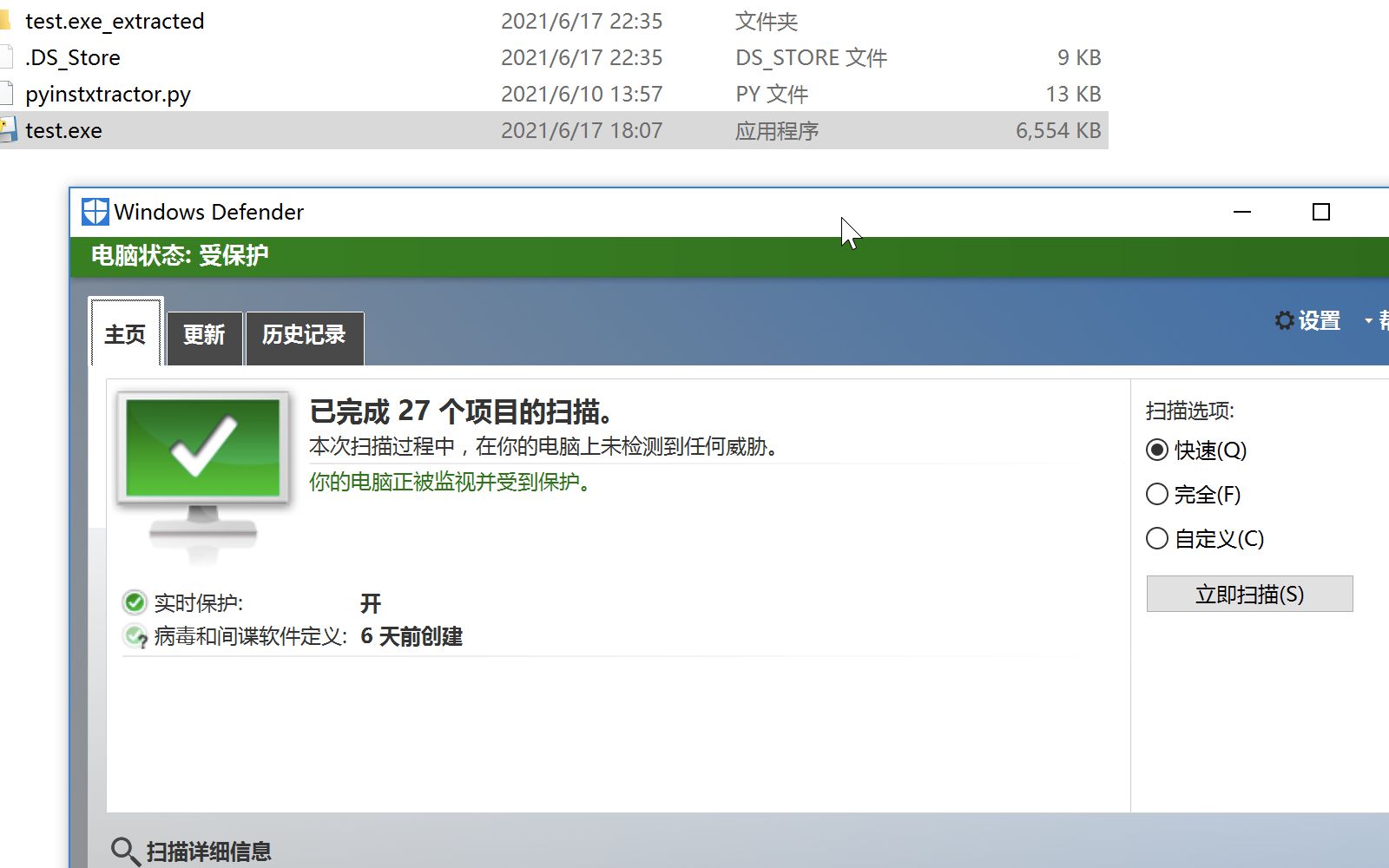Click the 9 KB size cell

1079,57
